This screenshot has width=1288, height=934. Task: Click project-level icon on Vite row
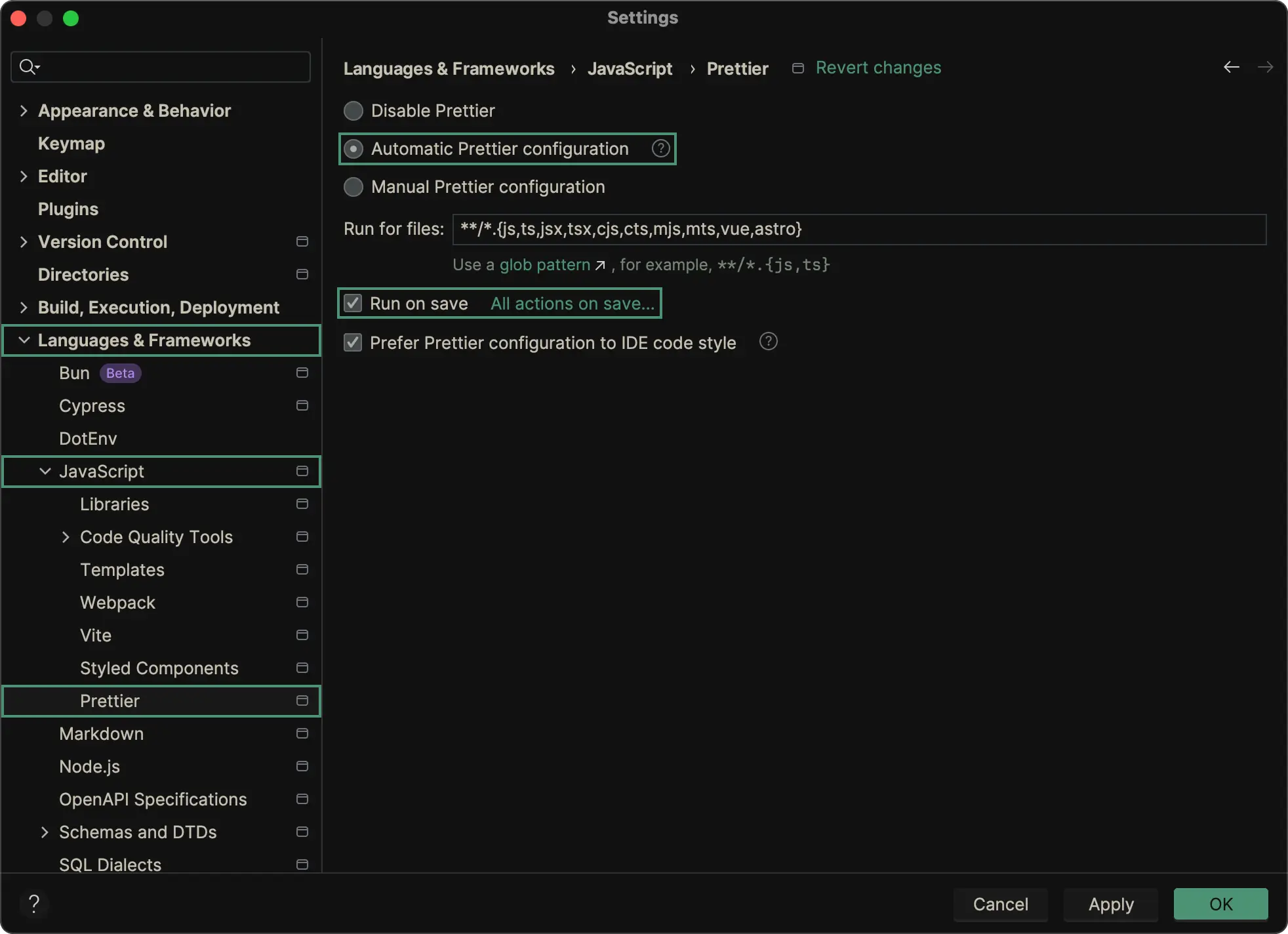coord(302,635)
